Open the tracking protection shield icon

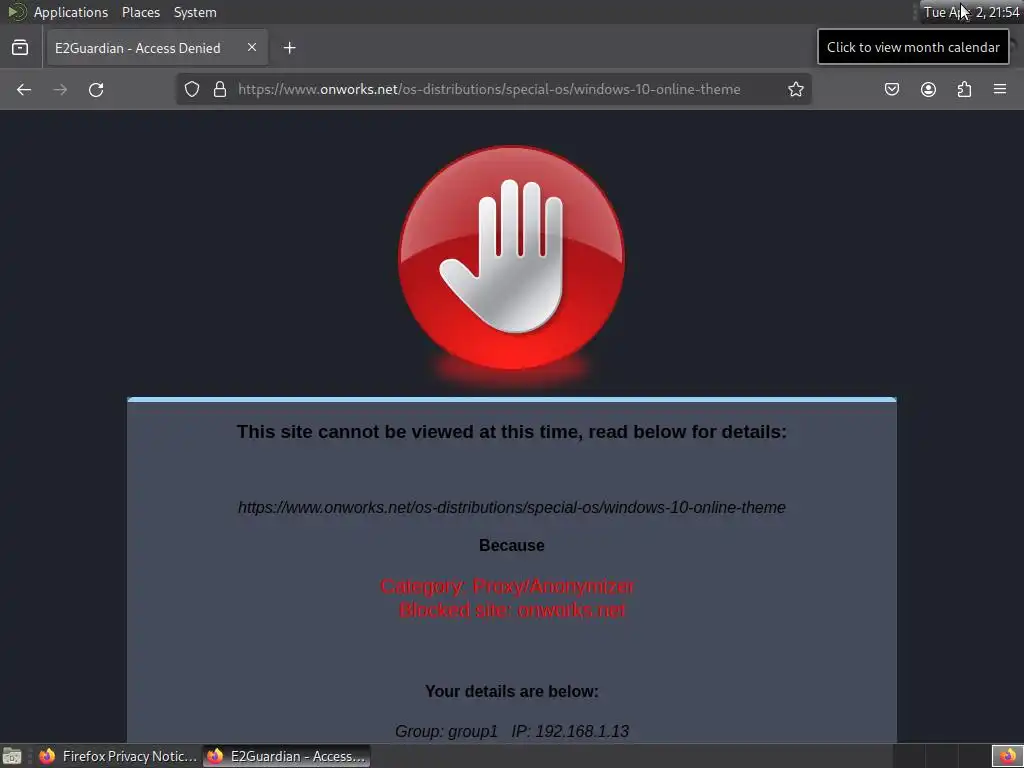click(x=191, y=89)
